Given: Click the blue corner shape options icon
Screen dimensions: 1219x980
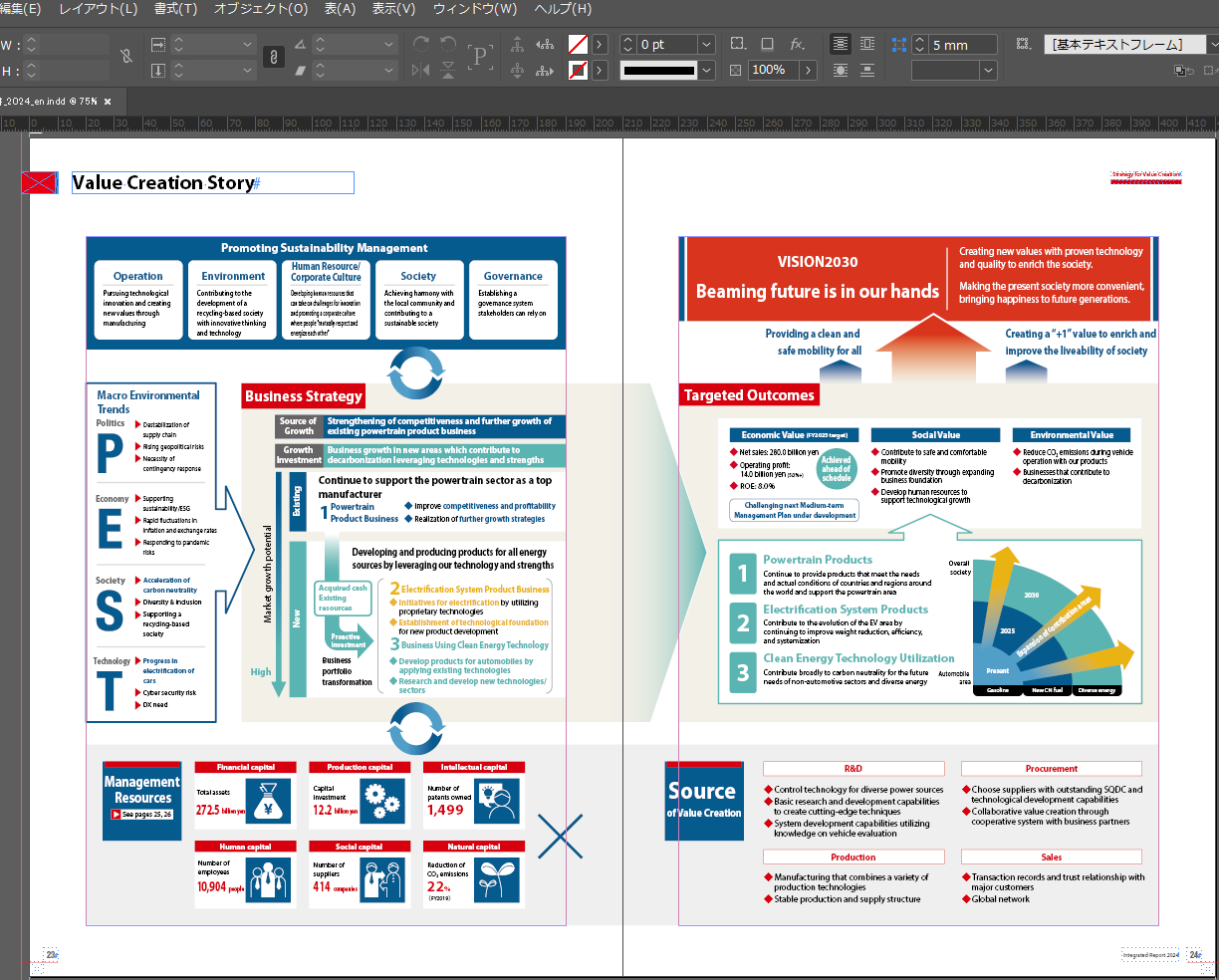Looking at the screenshot, I should click(899, 45).
